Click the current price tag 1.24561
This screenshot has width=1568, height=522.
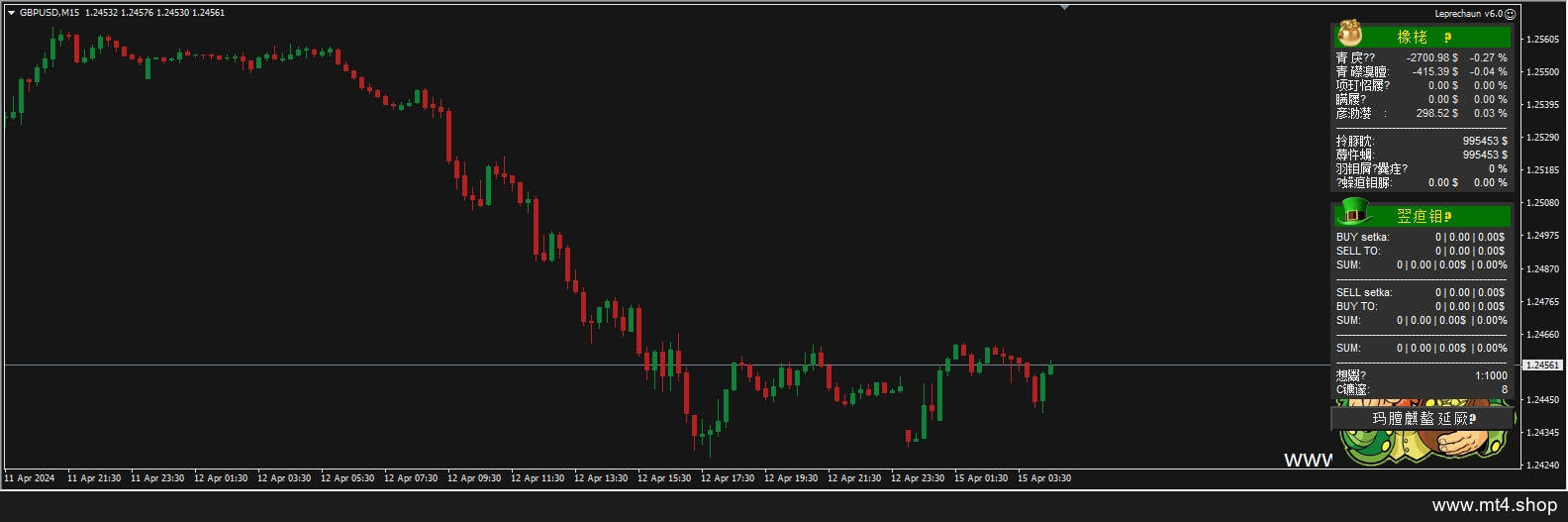point(1541,365)
